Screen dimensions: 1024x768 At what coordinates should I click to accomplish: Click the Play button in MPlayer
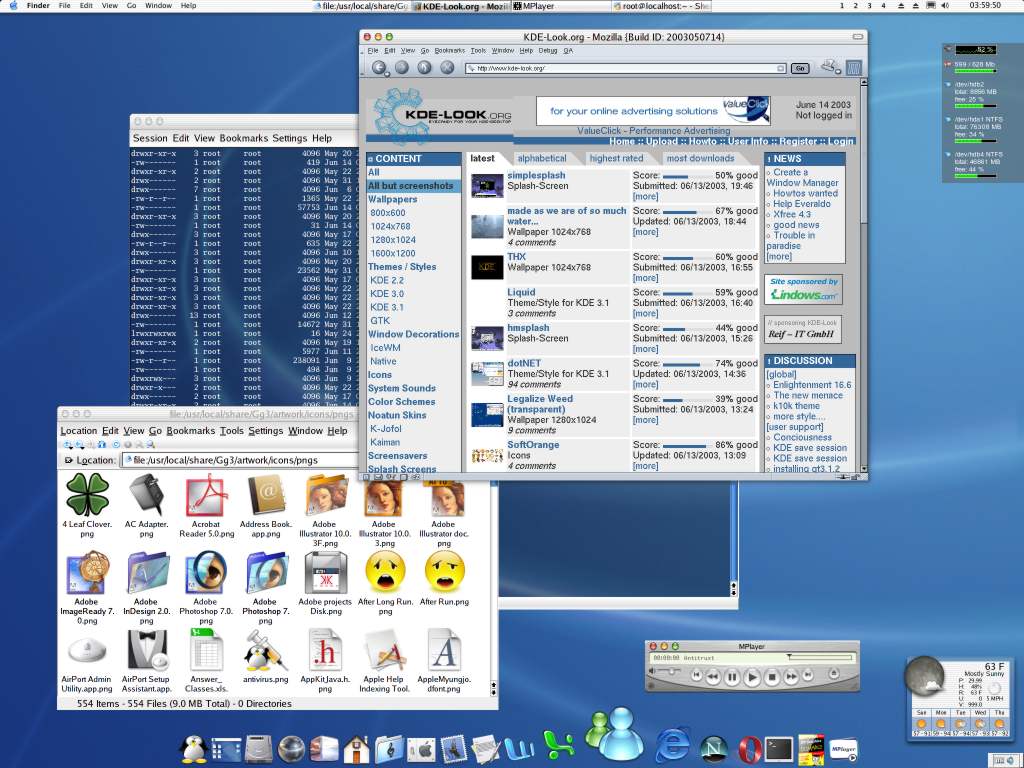click(752, 678)
